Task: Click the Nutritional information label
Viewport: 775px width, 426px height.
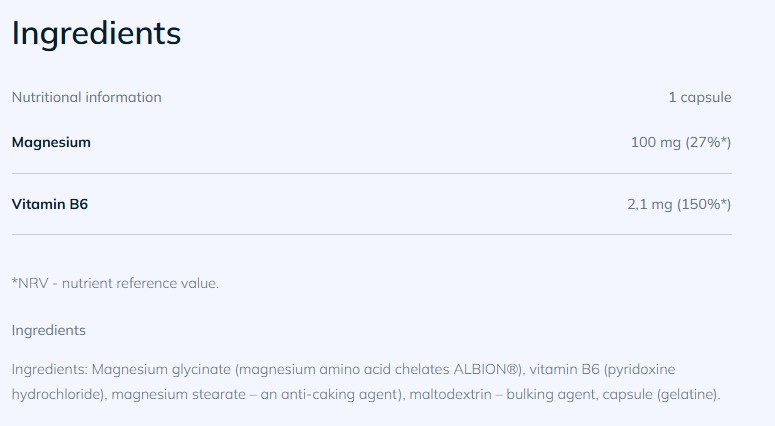Action: pos(86,97)
